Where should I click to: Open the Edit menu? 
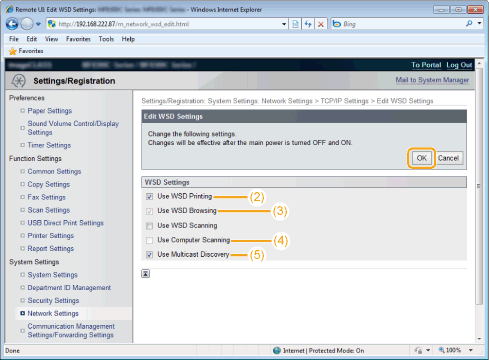pyautogui.click(x=32, y=39)
